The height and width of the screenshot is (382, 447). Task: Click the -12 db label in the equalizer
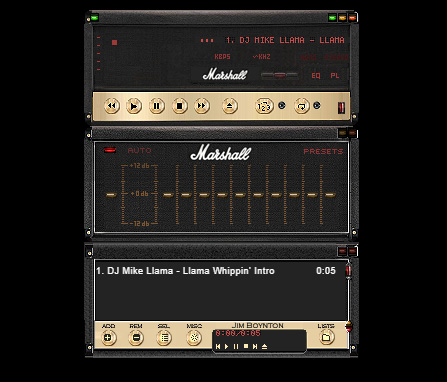tap(139, 224)
